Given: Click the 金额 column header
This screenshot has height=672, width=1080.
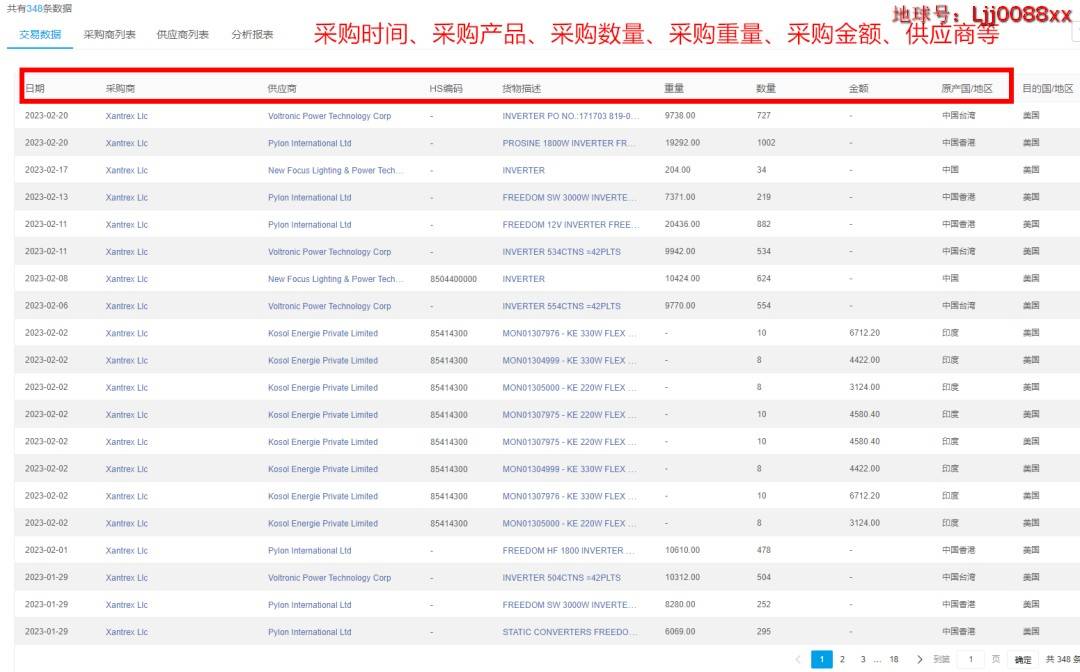Looking at the screenshot, I should tap(858, 88).
